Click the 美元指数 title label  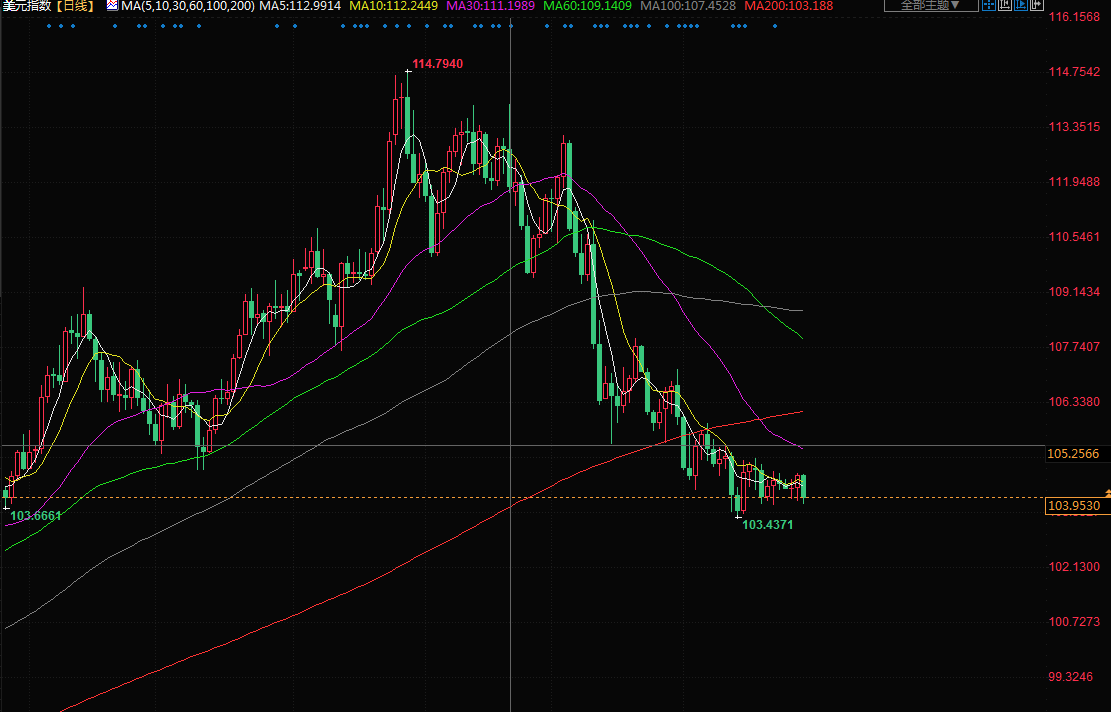(25, 6)
